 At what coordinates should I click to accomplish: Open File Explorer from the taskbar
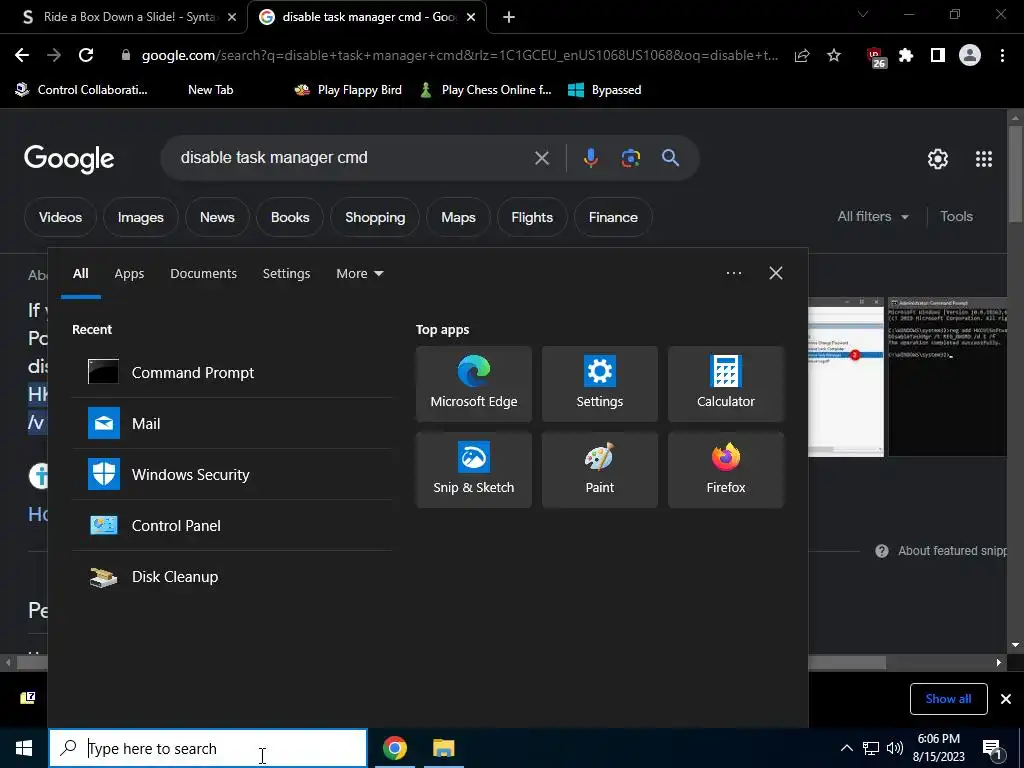tap(443, 748)
